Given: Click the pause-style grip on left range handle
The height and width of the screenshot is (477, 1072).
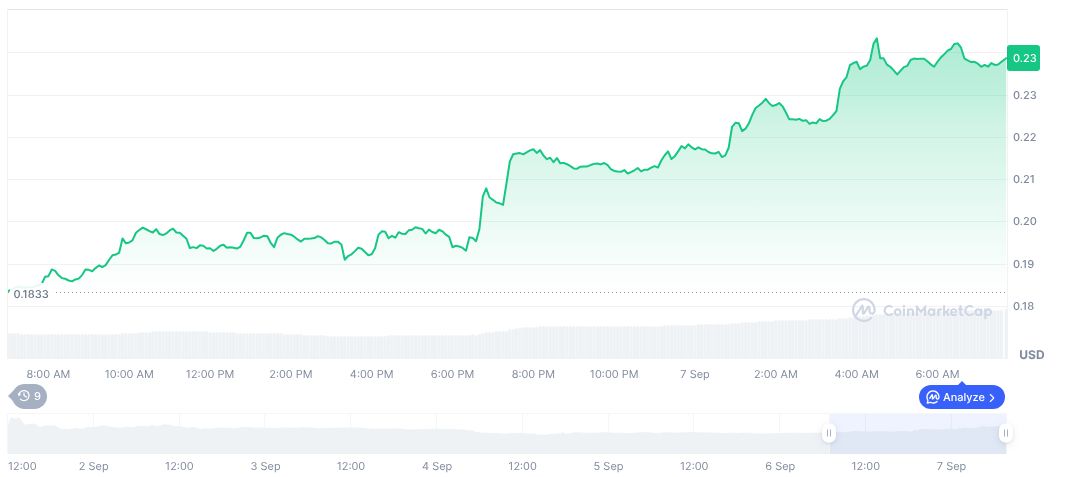Looking at the screenshot, I should (829, 433).
